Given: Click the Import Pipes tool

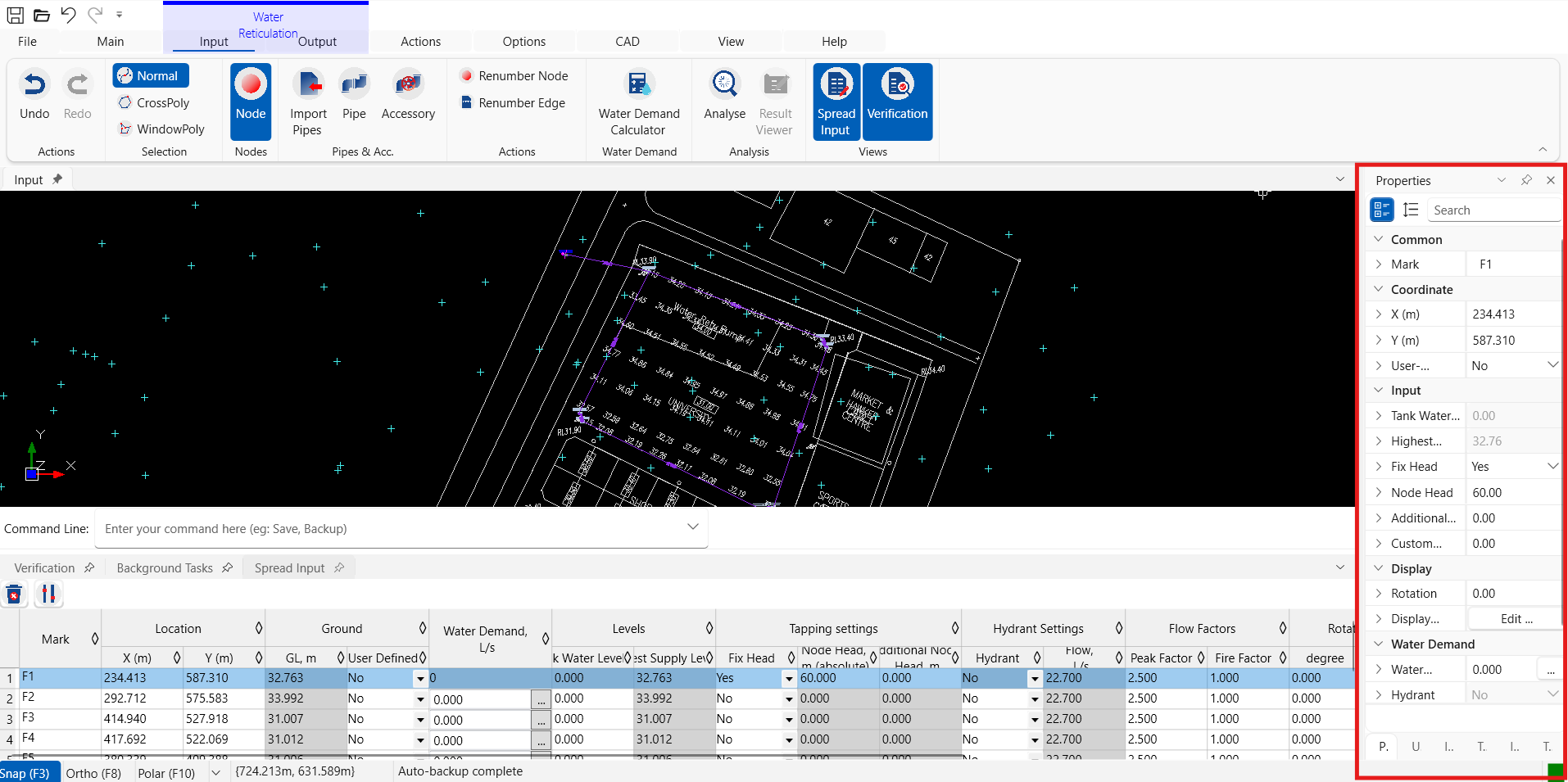Looking at the screenshot, I should coord(308,102).
